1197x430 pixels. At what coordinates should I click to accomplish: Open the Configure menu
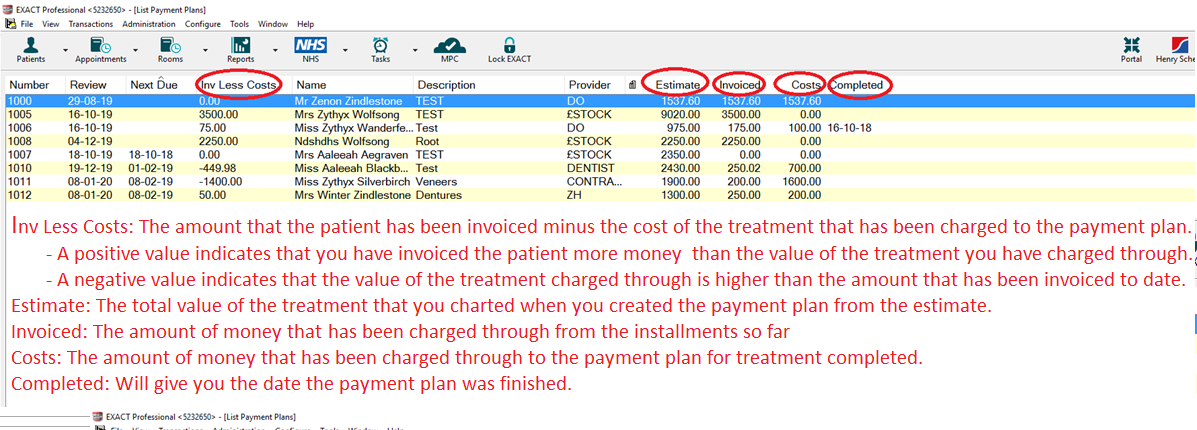(202, 24)
